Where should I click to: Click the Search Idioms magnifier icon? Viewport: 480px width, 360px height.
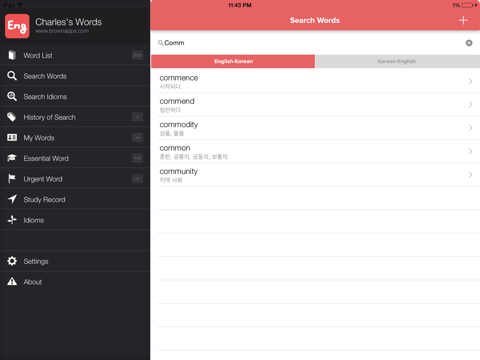(x=12, y=96)
